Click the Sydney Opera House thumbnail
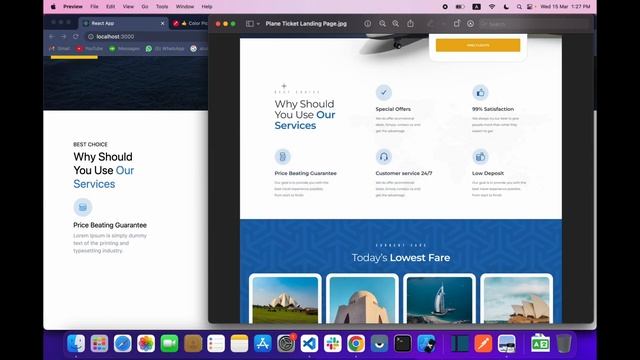The width and height of the screenshot is (640, 360). (x=516, y=300)
